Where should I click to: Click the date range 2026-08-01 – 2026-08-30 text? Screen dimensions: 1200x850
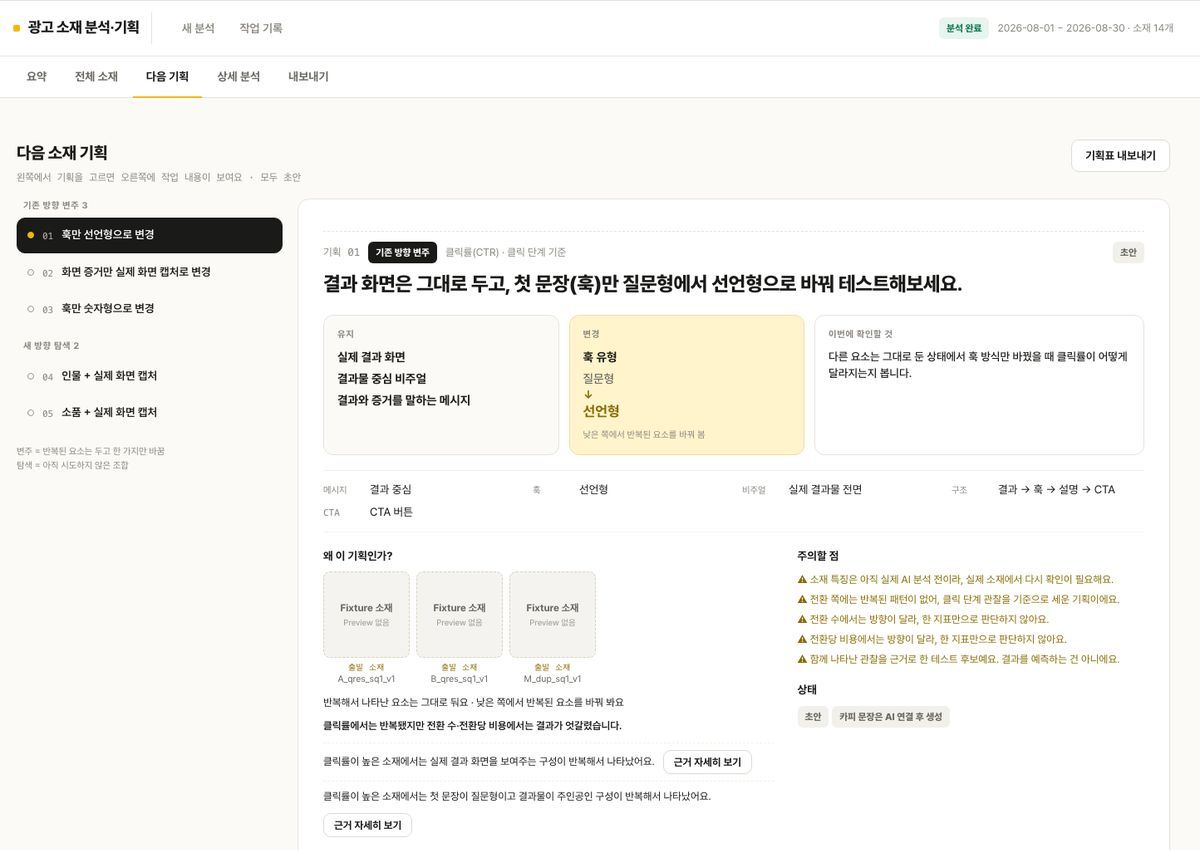(x=1060, y=28)
